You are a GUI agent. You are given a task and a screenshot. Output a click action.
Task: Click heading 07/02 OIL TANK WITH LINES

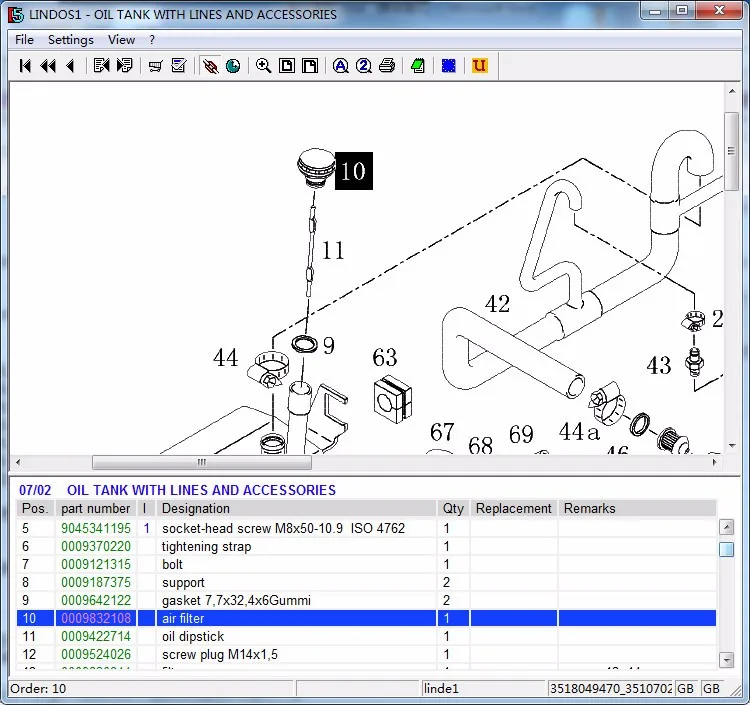[177, 490]
